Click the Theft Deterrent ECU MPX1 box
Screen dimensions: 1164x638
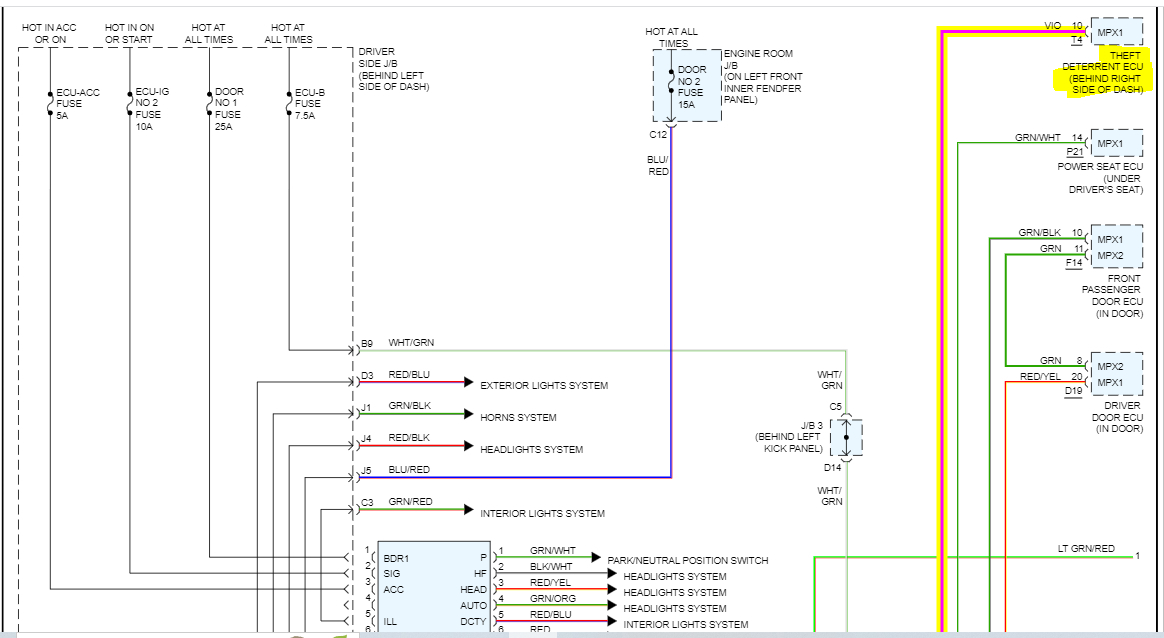(1116, 33)
